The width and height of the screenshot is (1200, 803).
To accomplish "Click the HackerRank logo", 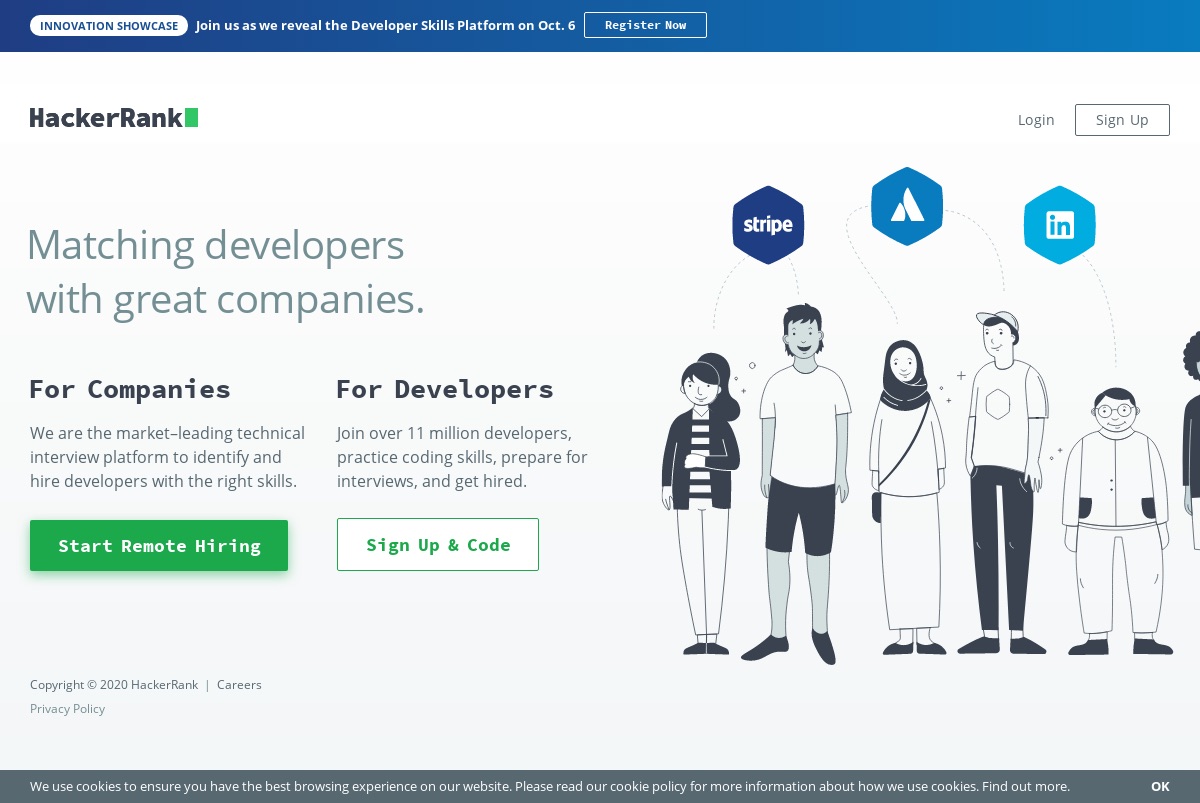I will [114, 118].
